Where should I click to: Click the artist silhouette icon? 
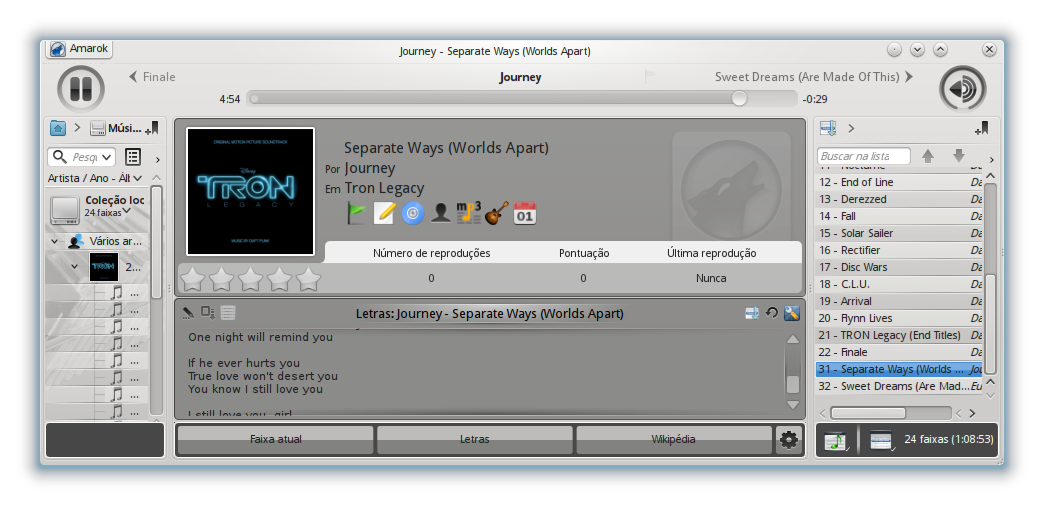[440, 213]
